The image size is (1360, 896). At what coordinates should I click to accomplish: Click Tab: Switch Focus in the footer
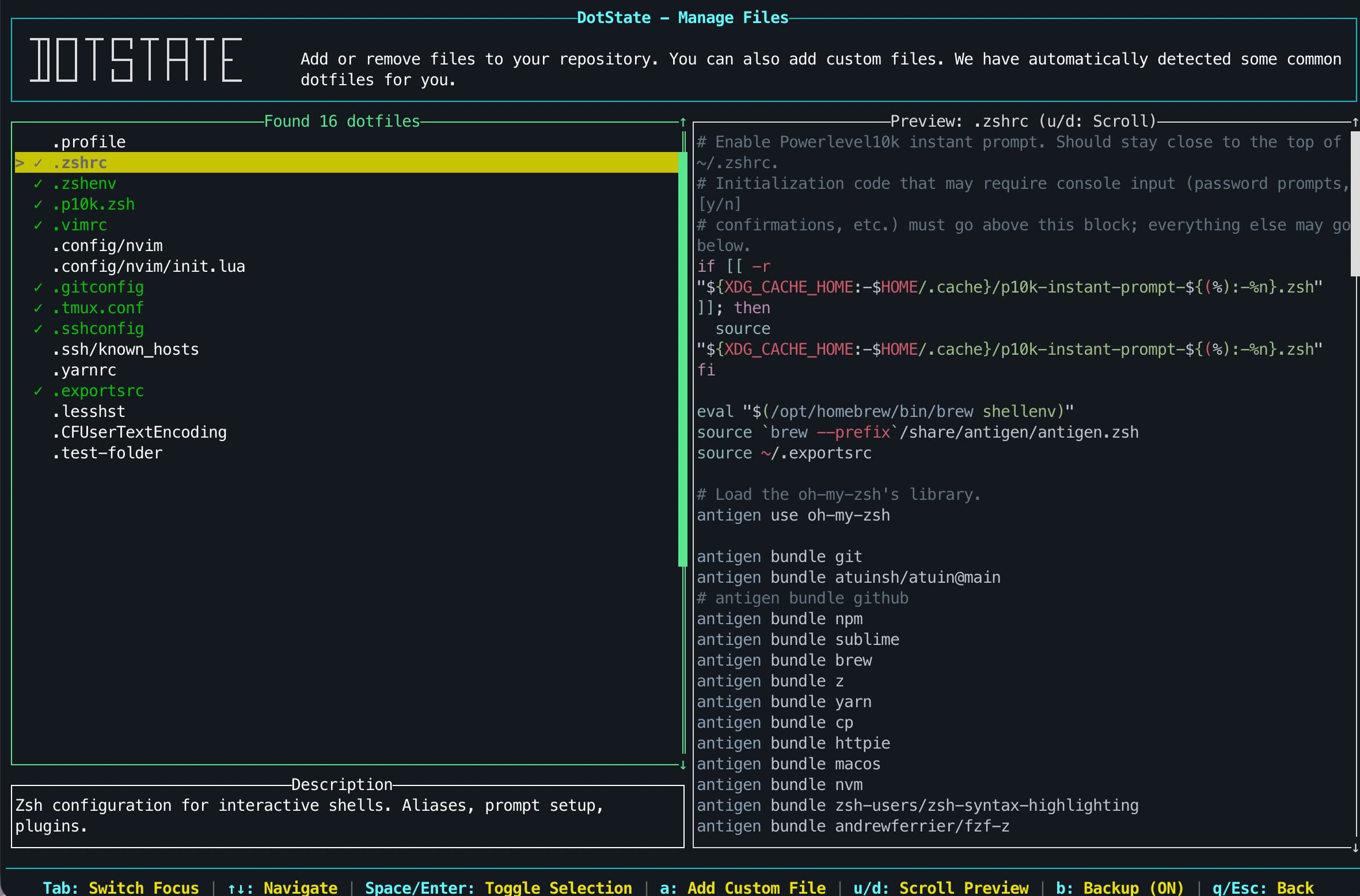pyautogui.click(x=121, y=887)
